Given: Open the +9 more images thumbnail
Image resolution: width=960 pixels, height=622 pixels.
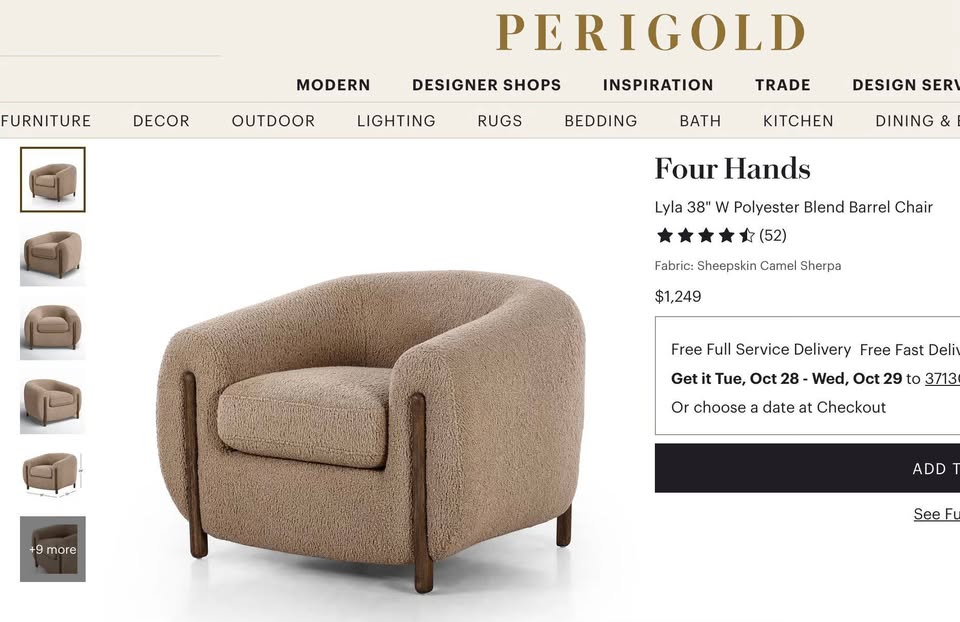Looking at the screenshot, I should click(53, 549).
